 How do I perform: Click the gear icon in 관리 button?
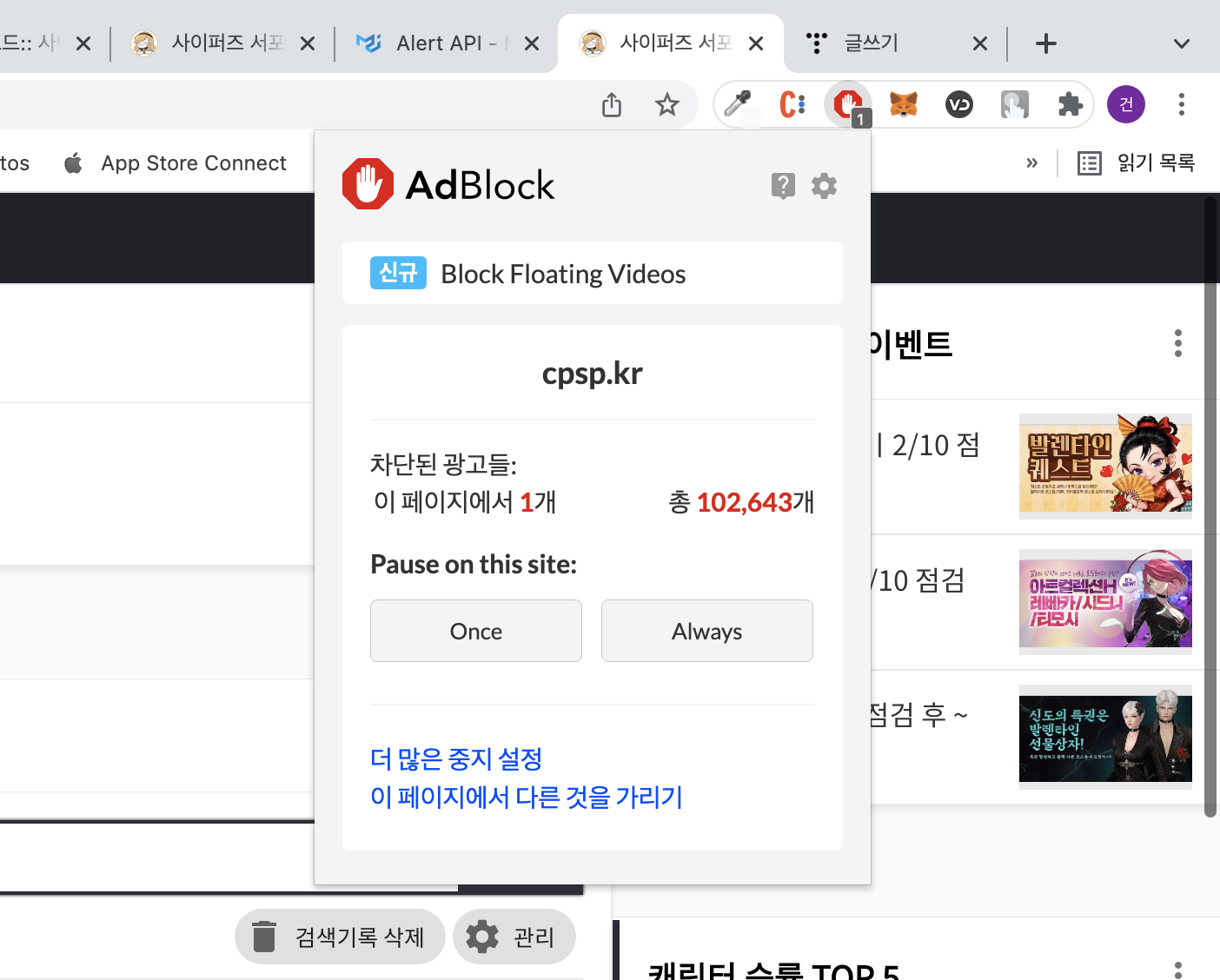(482, 937)
